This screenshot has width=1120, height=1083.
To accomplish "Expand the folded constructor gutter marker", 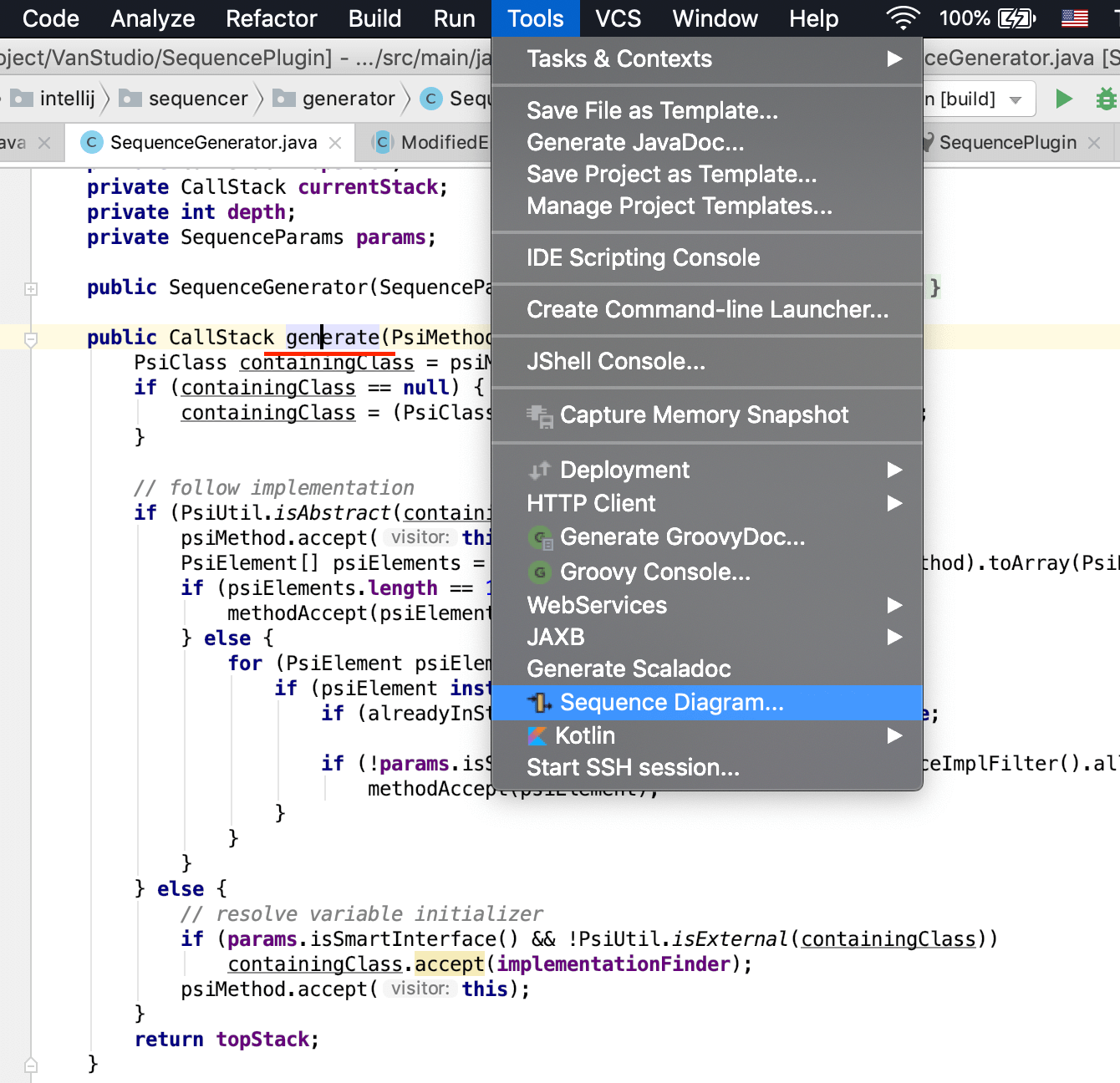I will pos(31,289).
